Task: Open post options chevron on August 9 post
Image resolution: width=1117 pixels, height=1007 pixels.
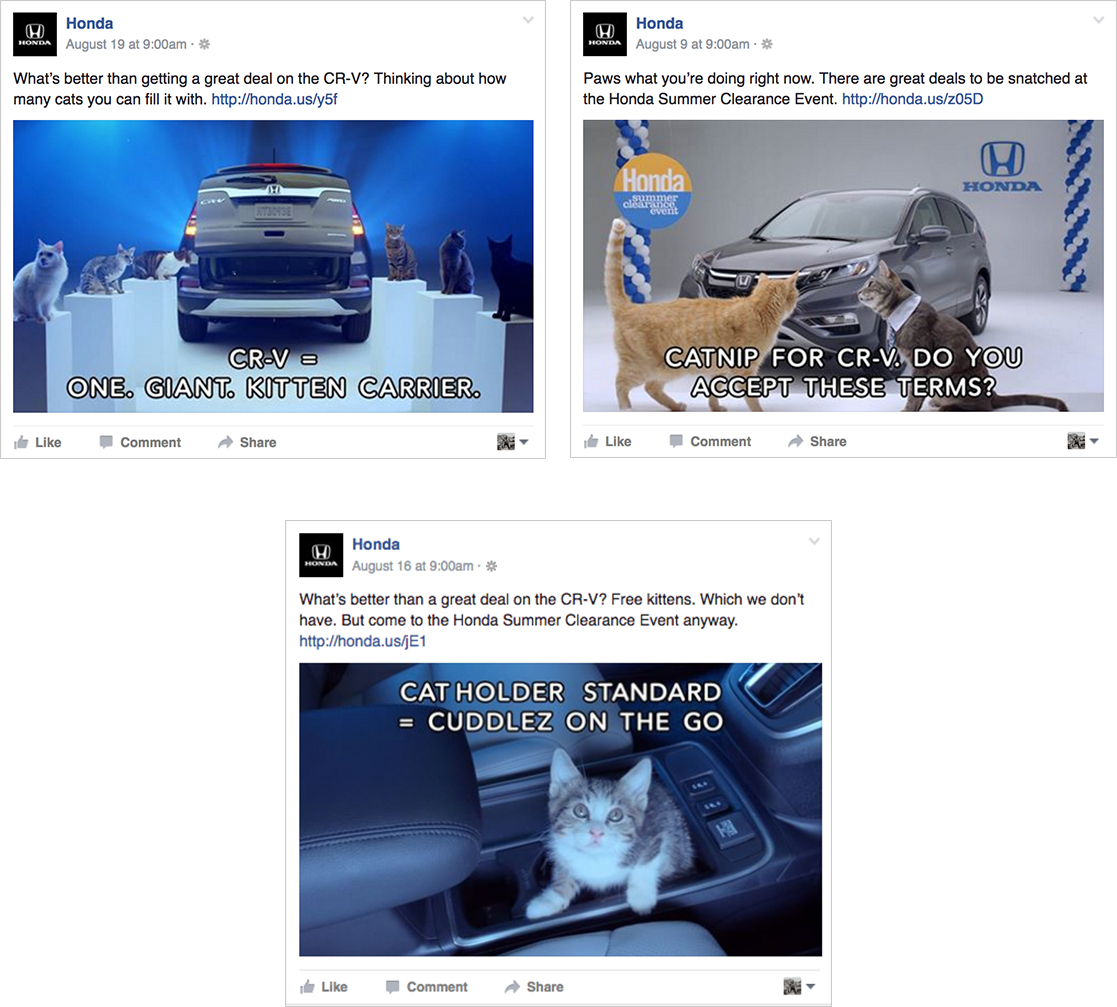Action: tap(1098, 20)
